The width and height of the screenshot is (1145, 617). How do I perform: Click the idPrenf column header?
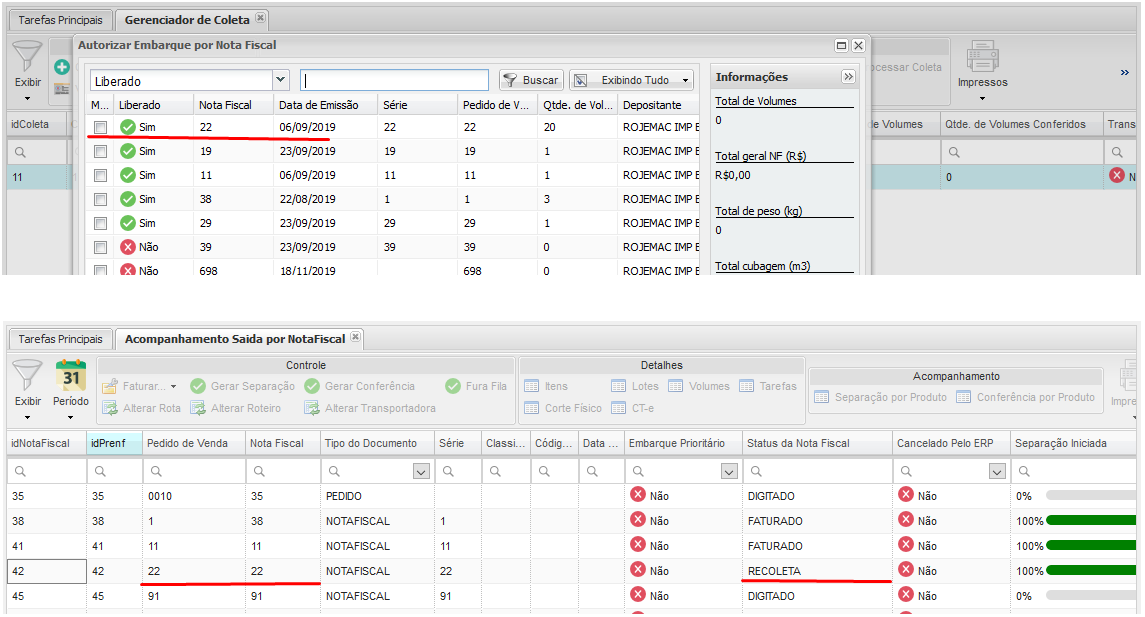click(x=114, y=443)
